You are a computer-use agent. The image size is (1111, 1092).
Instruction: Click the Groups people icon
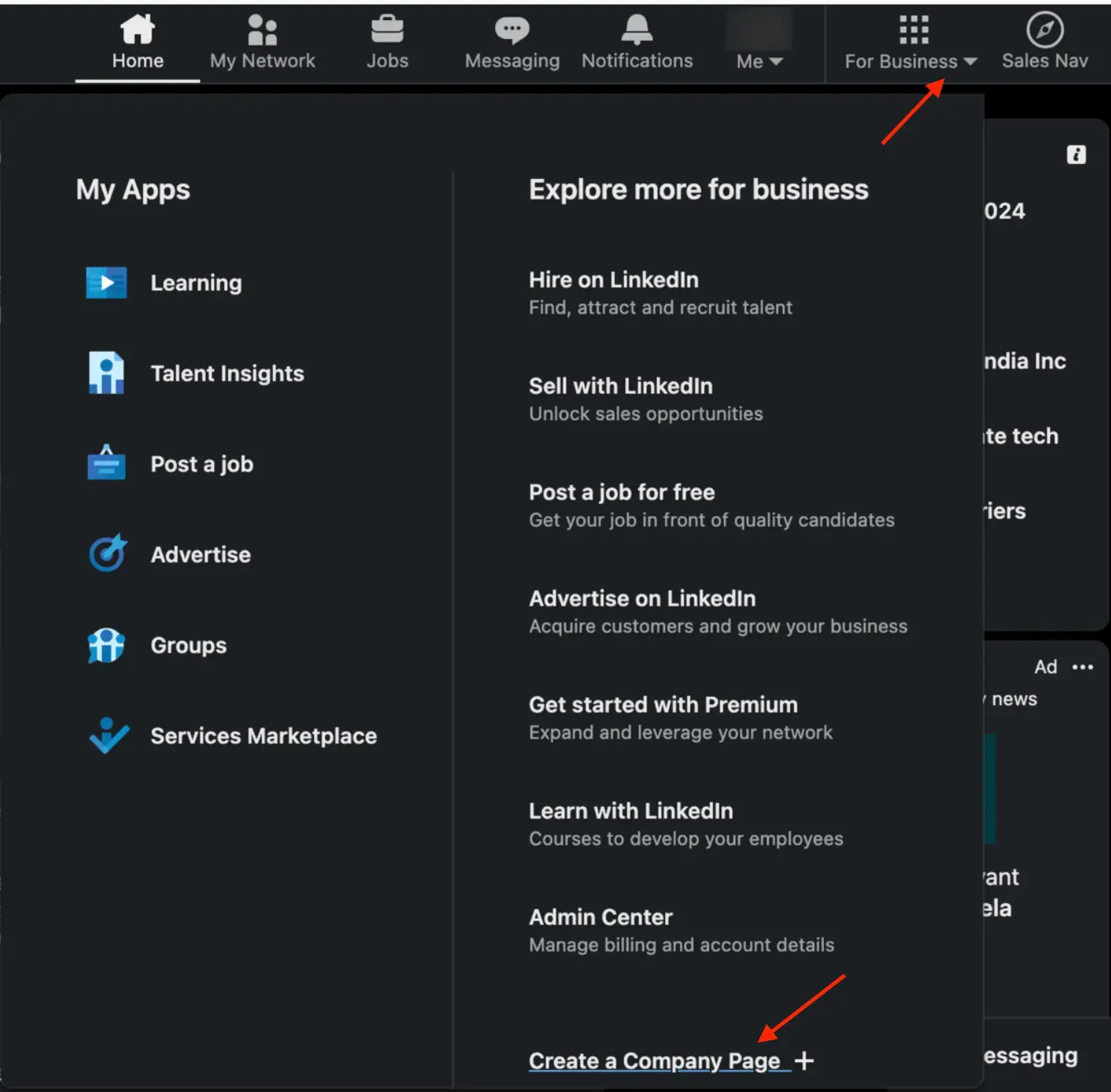click(107, 645)
